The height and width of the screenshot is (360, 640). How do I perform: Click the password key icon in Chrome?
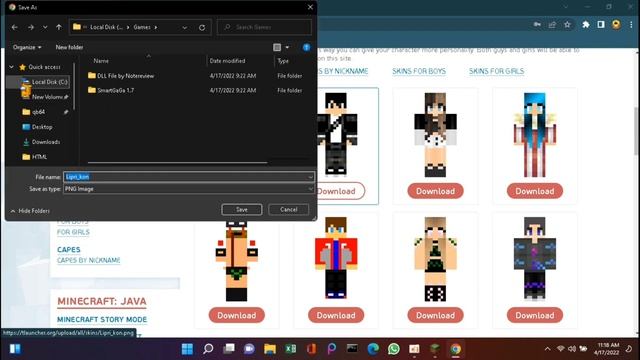(x=537, y=24)
